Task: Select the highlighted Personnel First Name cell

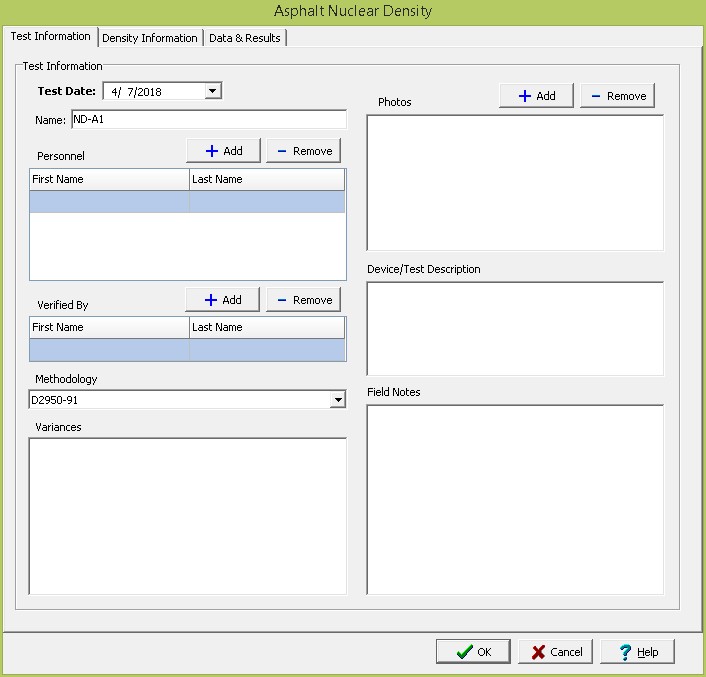Action: (x=109, y=202)
